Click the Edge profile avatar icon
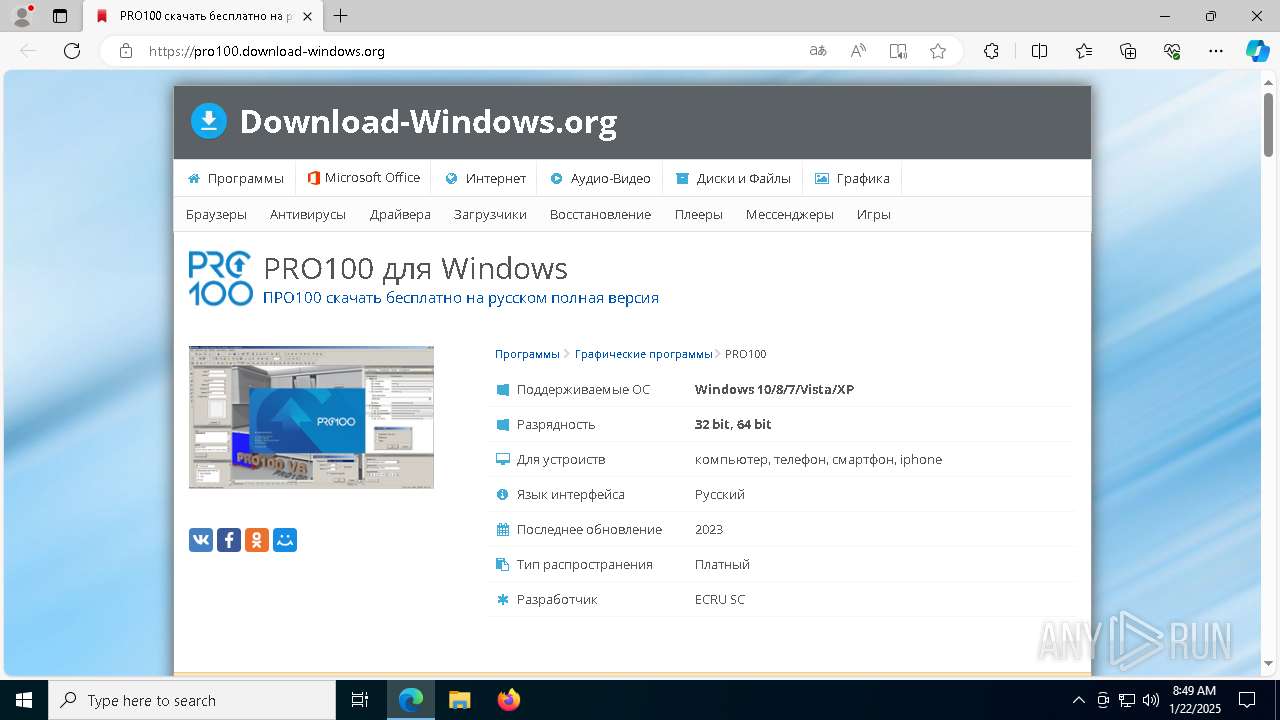 click(22, 16)
